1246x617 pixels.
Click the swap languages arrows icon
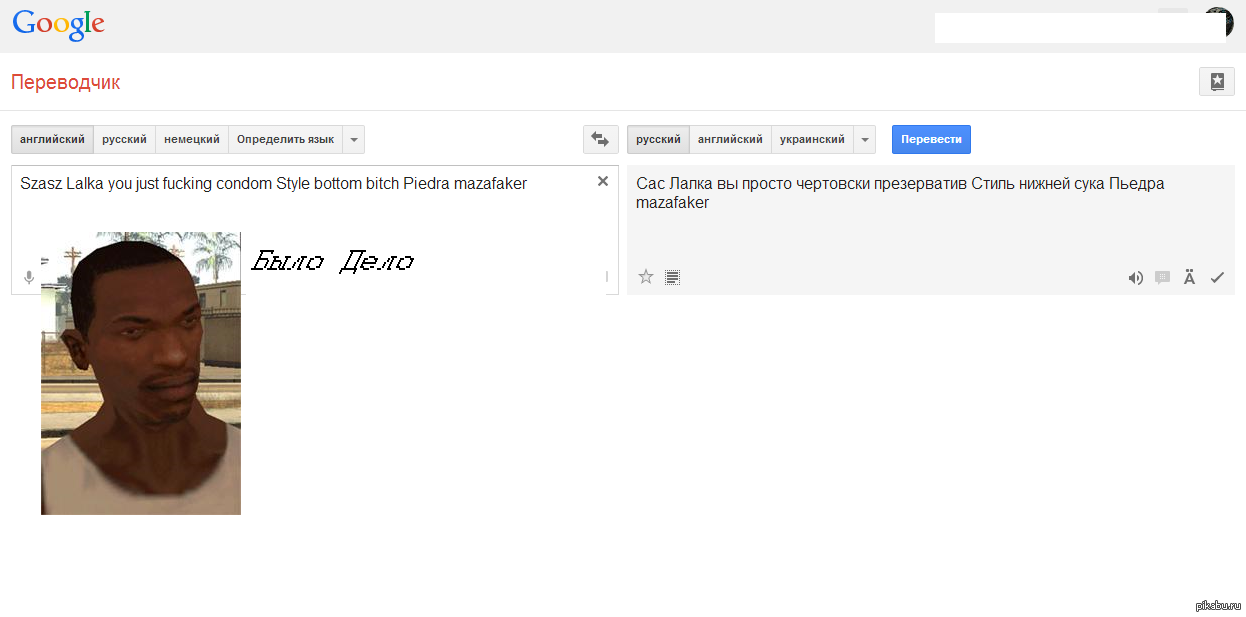(x=600, y=140)
